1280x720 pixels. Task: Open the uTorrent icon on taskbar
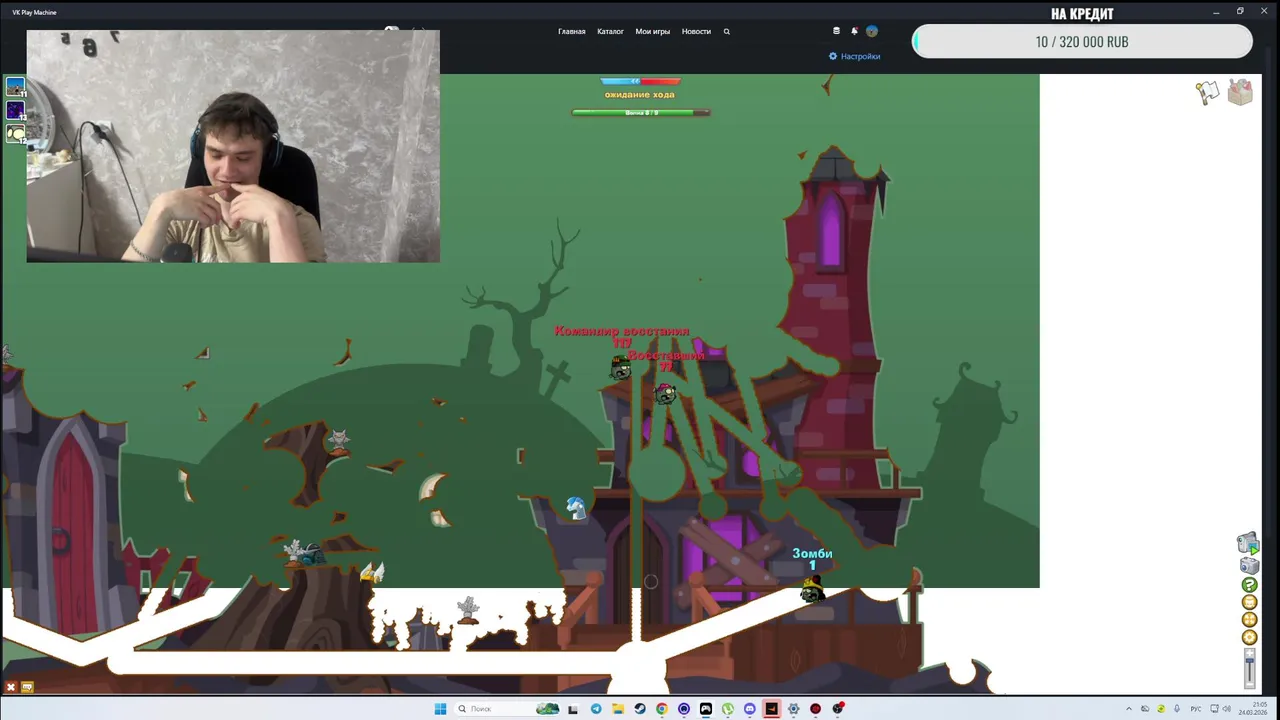tap(728, 709)
